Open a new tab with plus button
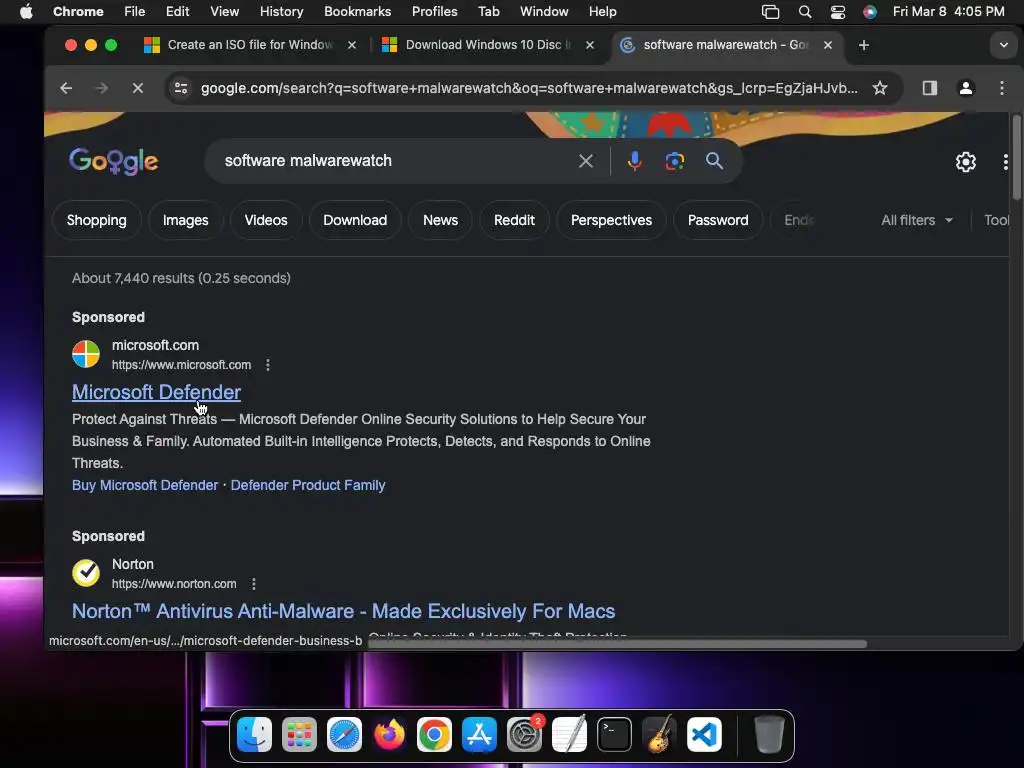This screenshot has height=768, width=1024. 863,45
